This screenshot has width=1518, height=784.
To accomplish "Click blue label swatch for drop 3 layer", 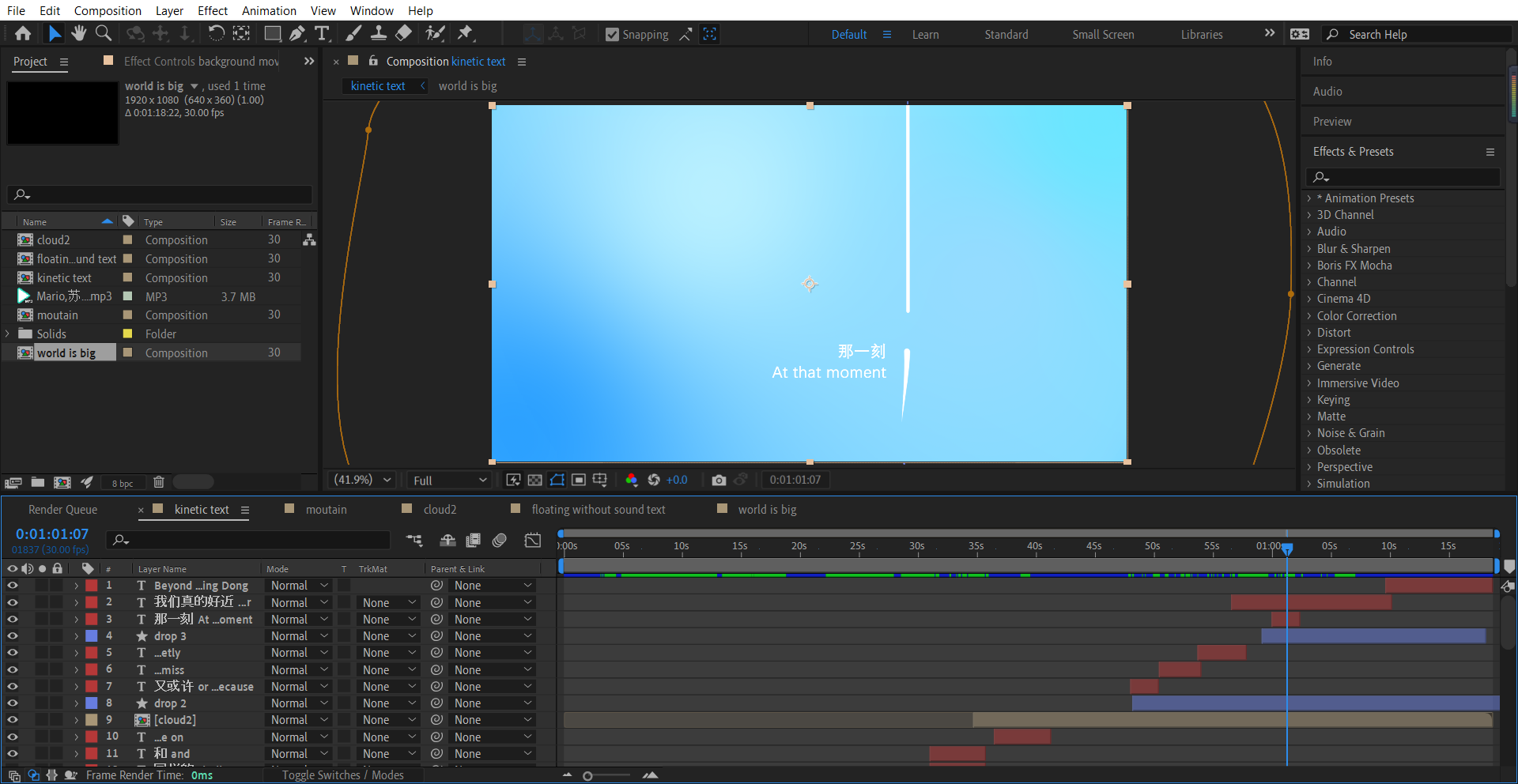I will click(92, 636).
